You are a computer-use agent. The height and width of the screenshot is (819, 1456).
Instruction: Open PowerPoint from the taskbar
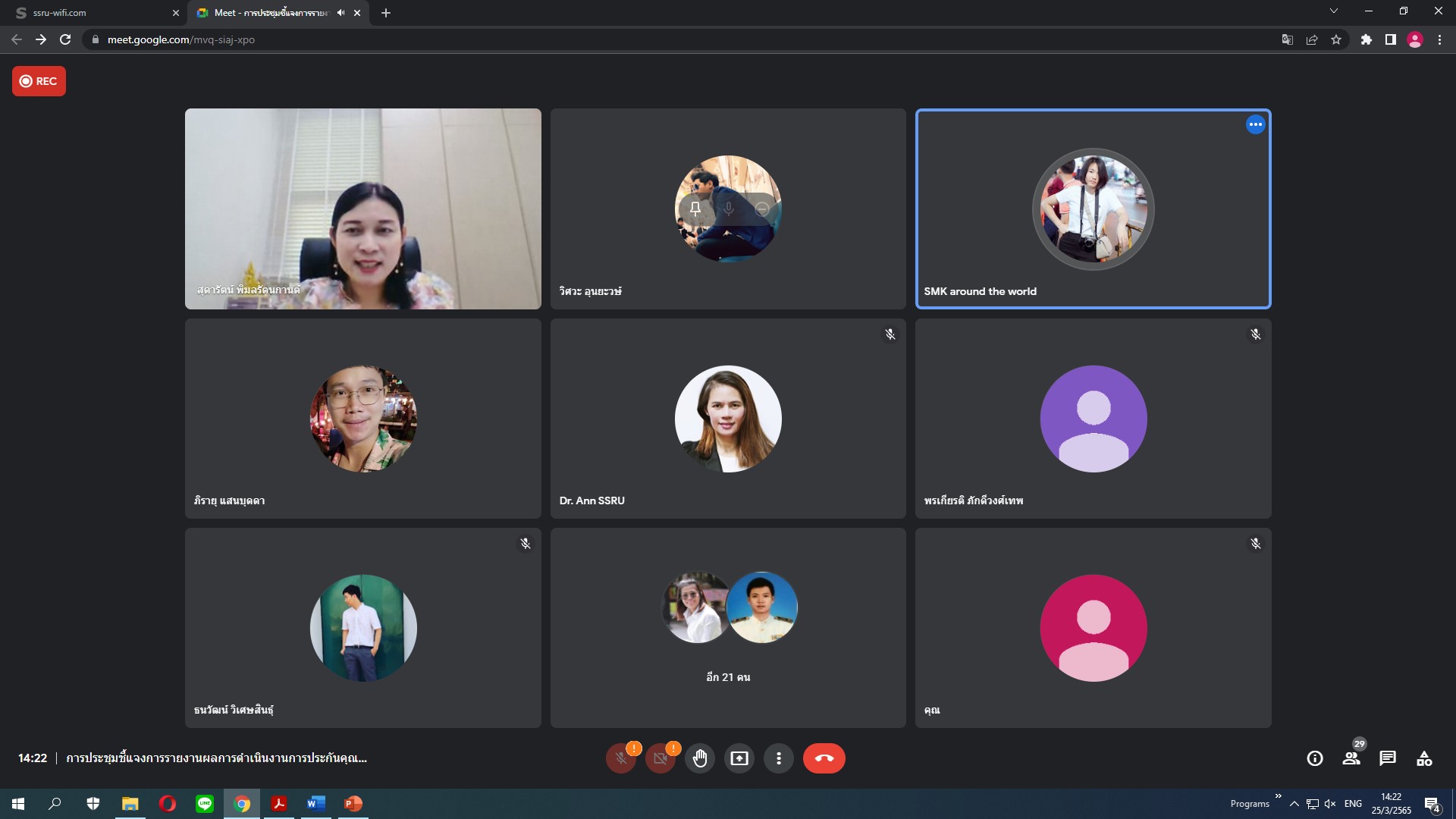[x=353, y=804]
